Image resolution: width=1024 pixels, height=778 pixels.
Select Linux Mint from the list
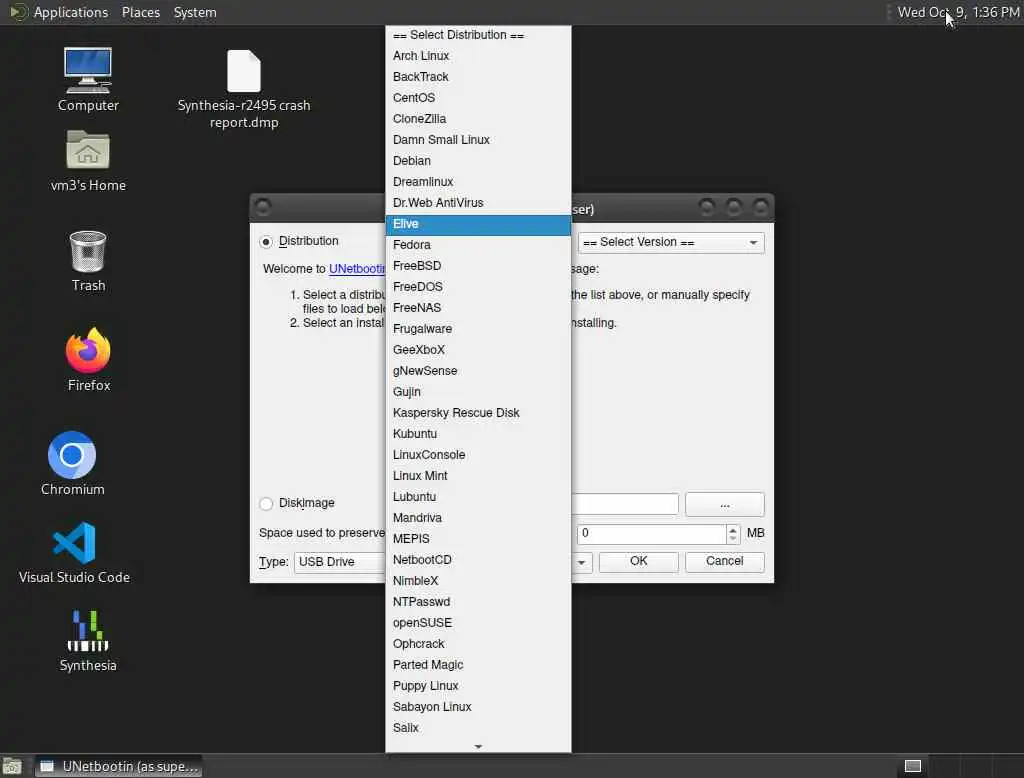coord(478,476)
